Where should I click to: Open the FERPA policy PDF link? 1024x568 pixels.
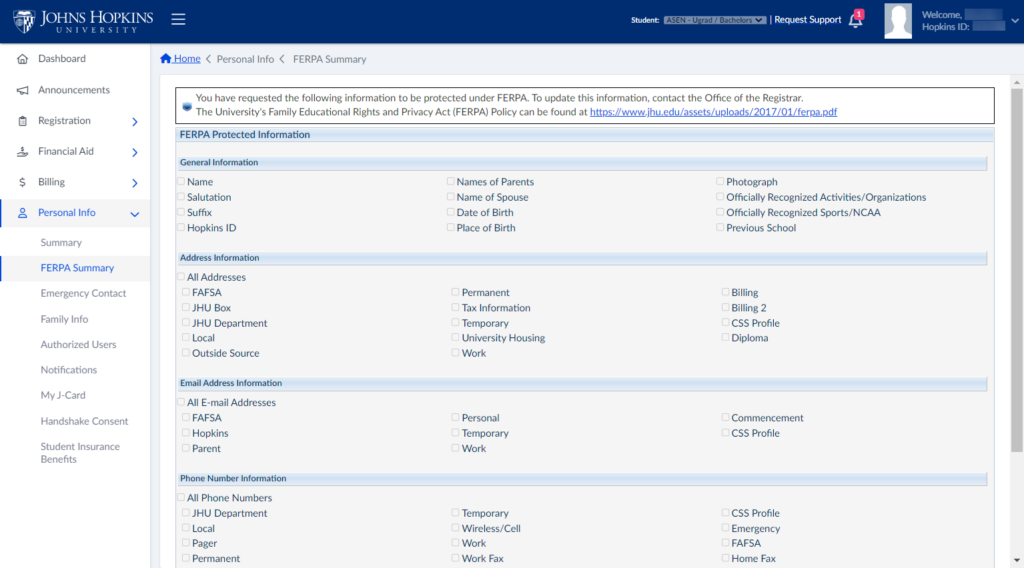click(713, 112)
